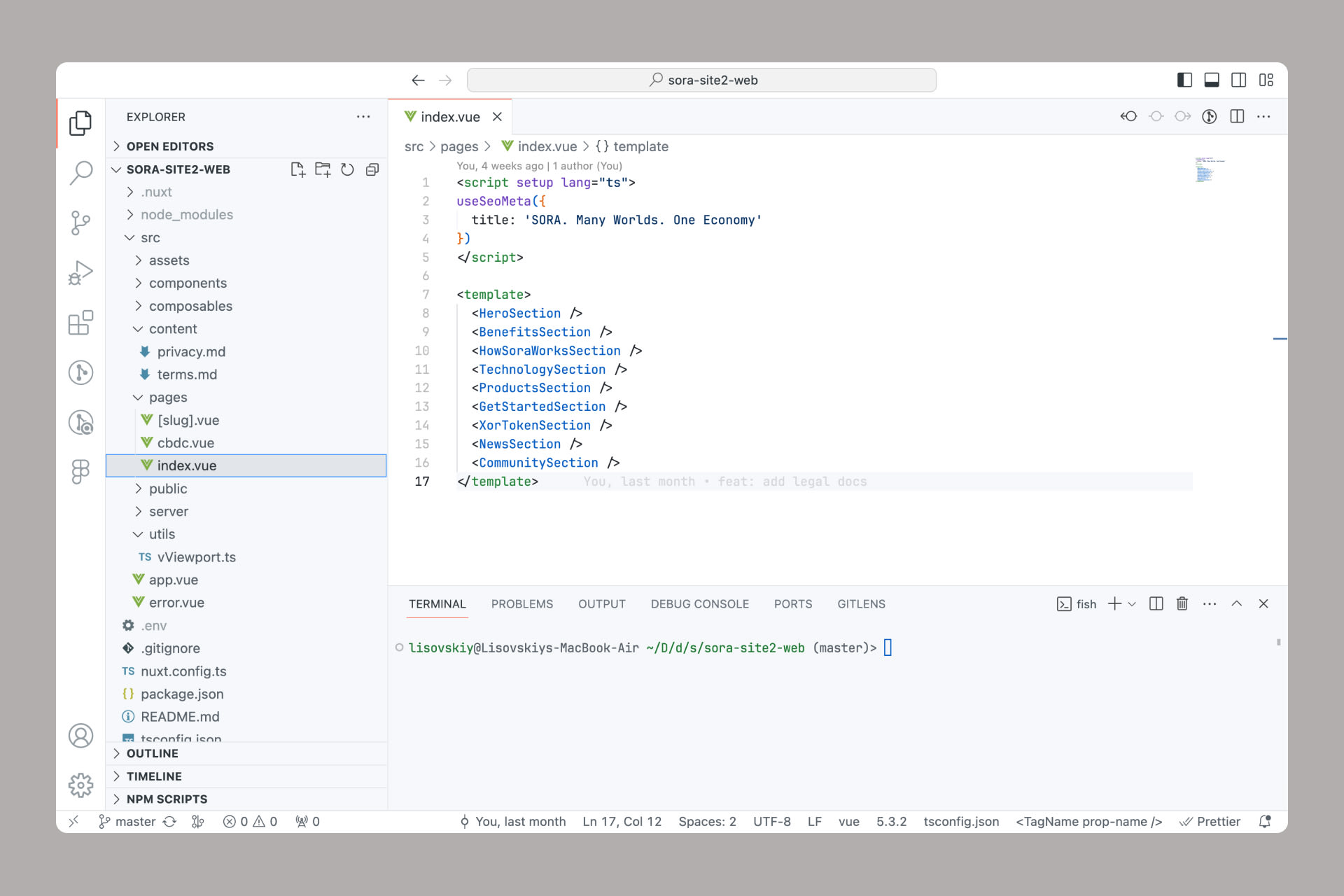Open editor more actions ellipsis

click(1263, 116)
